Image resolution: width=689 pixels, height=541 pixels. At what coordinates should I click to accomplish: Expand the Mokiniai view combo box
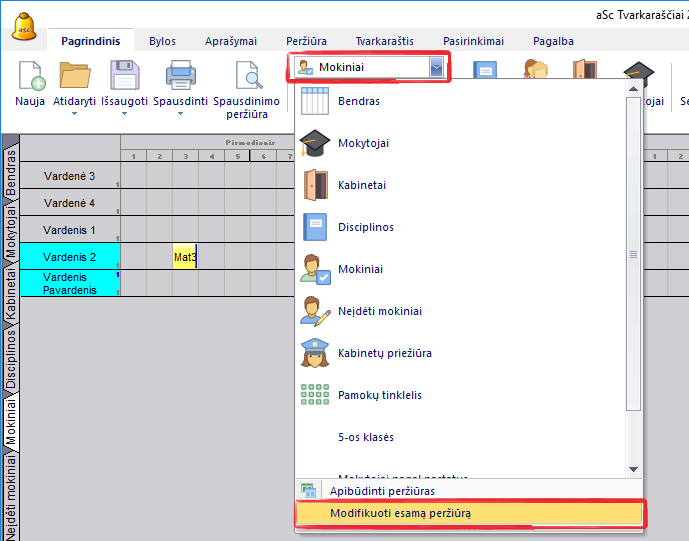point(436,67)
